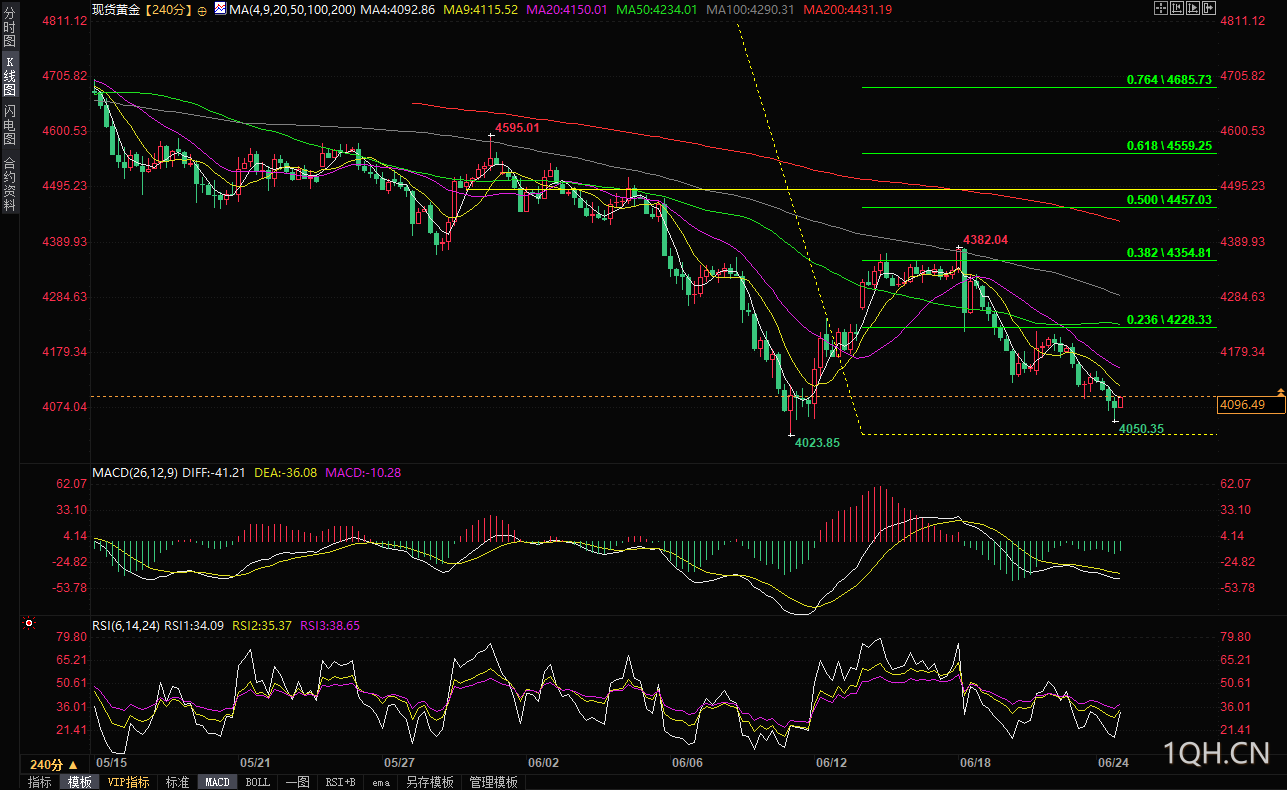The image size is (1287, 790).
Task: Select the 合约资料 sidebar tab
Action: (10, 182)
